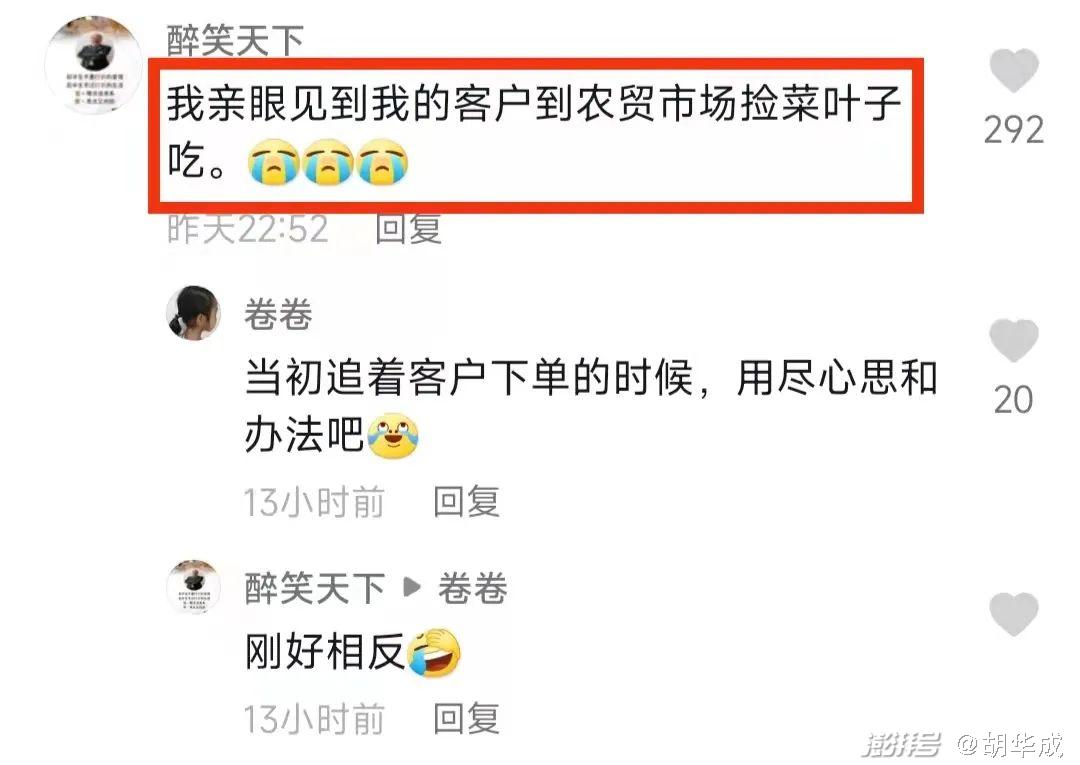
Task: Select the '刚好相反' reply text
Action: tap(353, 651)
